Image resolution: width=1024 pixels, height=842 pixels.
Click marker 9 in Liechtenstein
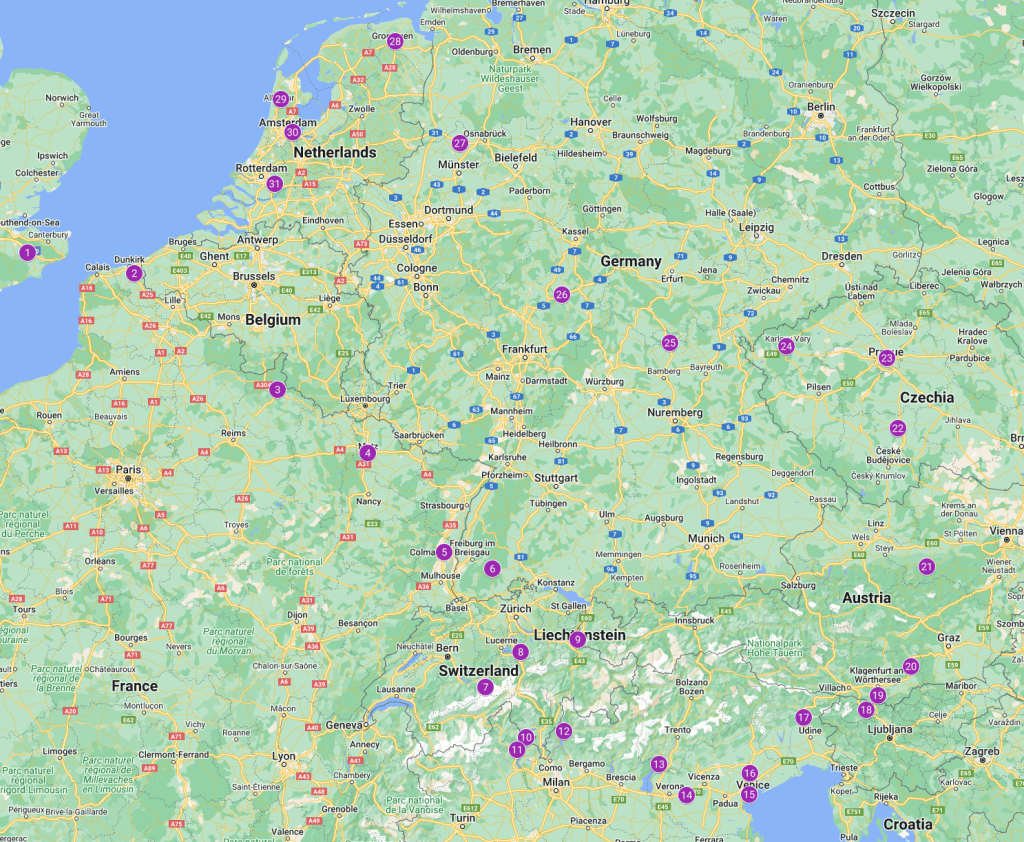coord(577,639)
